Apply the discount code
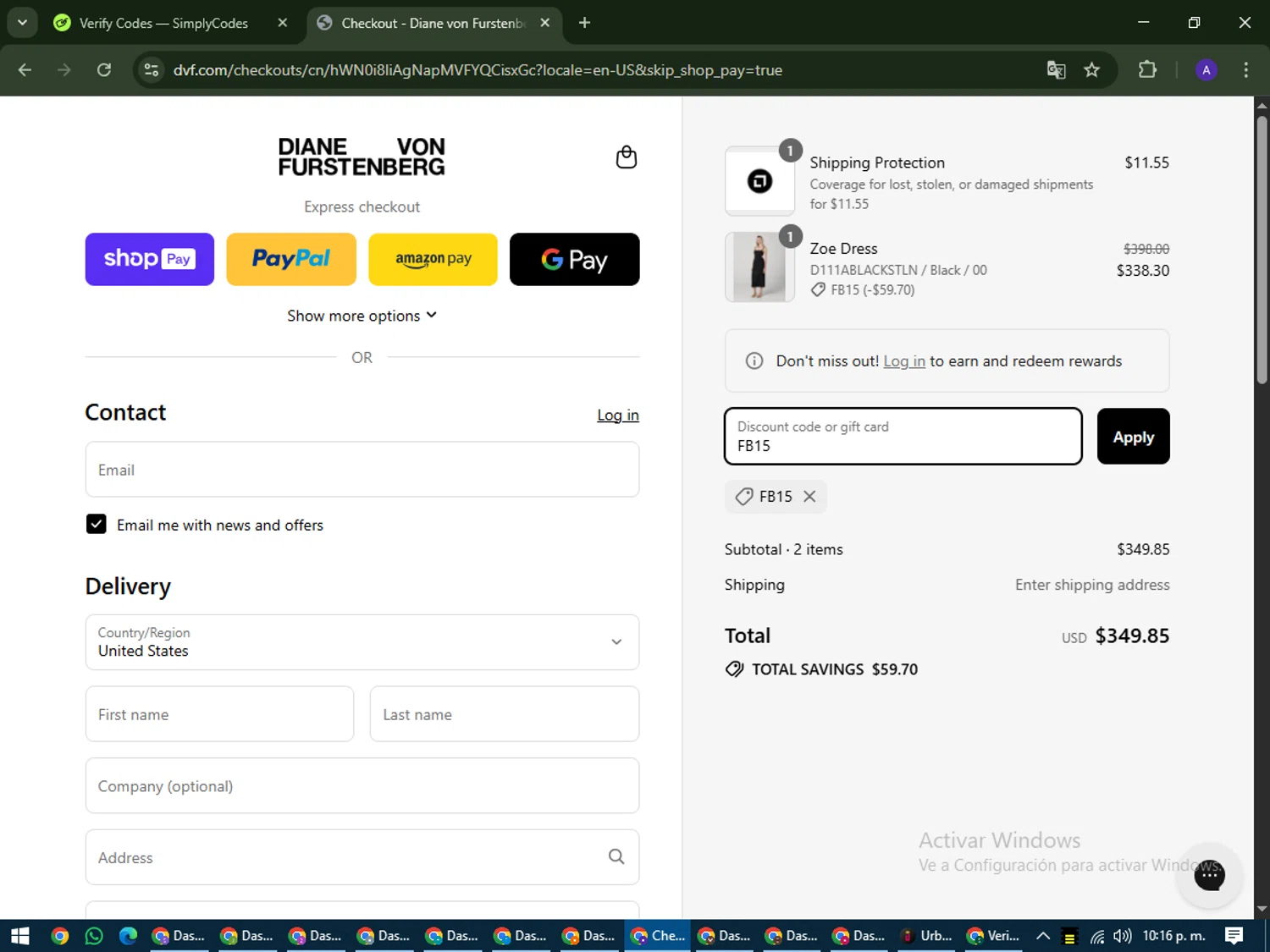 click(x=1133, y=437)
